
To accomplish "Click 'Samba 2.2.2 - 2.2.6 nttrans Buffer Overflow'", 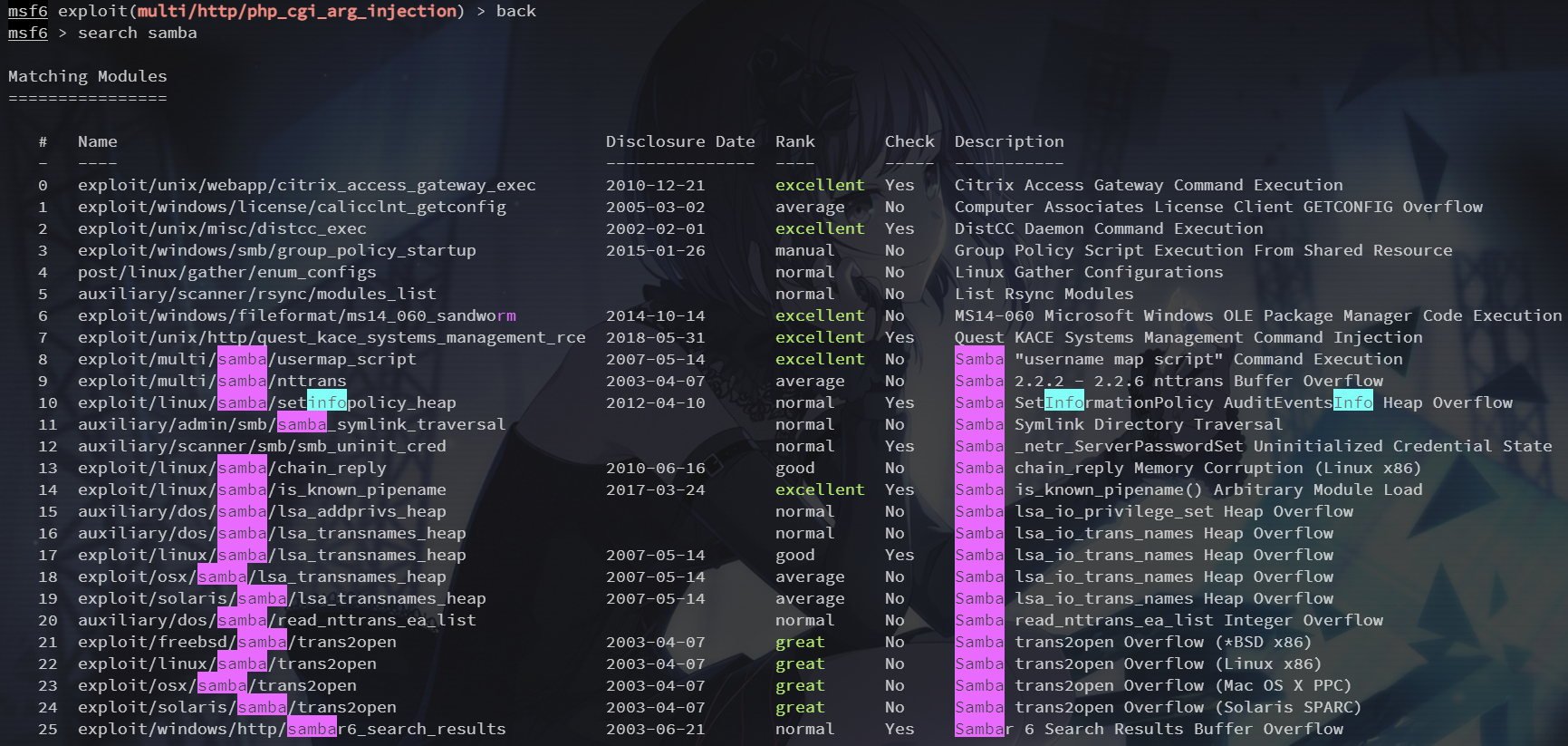I will point(1169,381).
